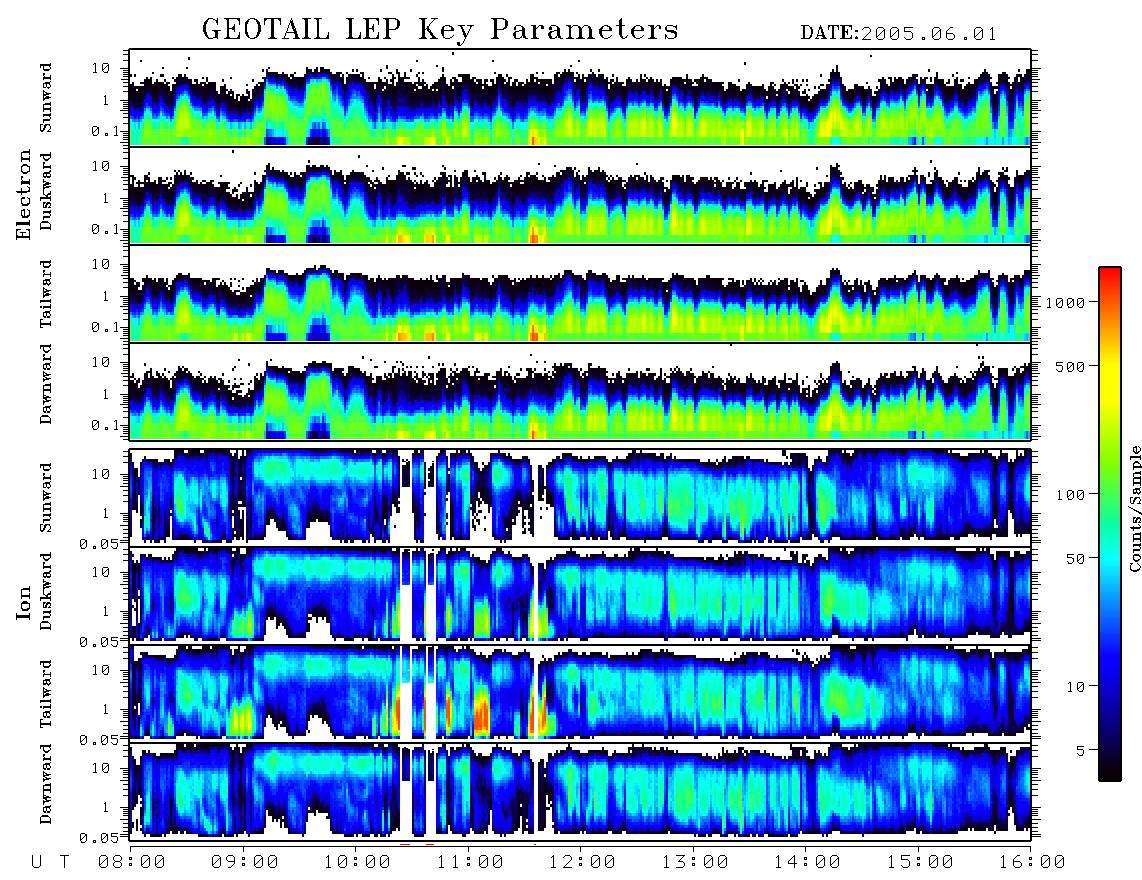
Task: Click the 0.05 tick of Ion Sunward panel
Action: 98,543
